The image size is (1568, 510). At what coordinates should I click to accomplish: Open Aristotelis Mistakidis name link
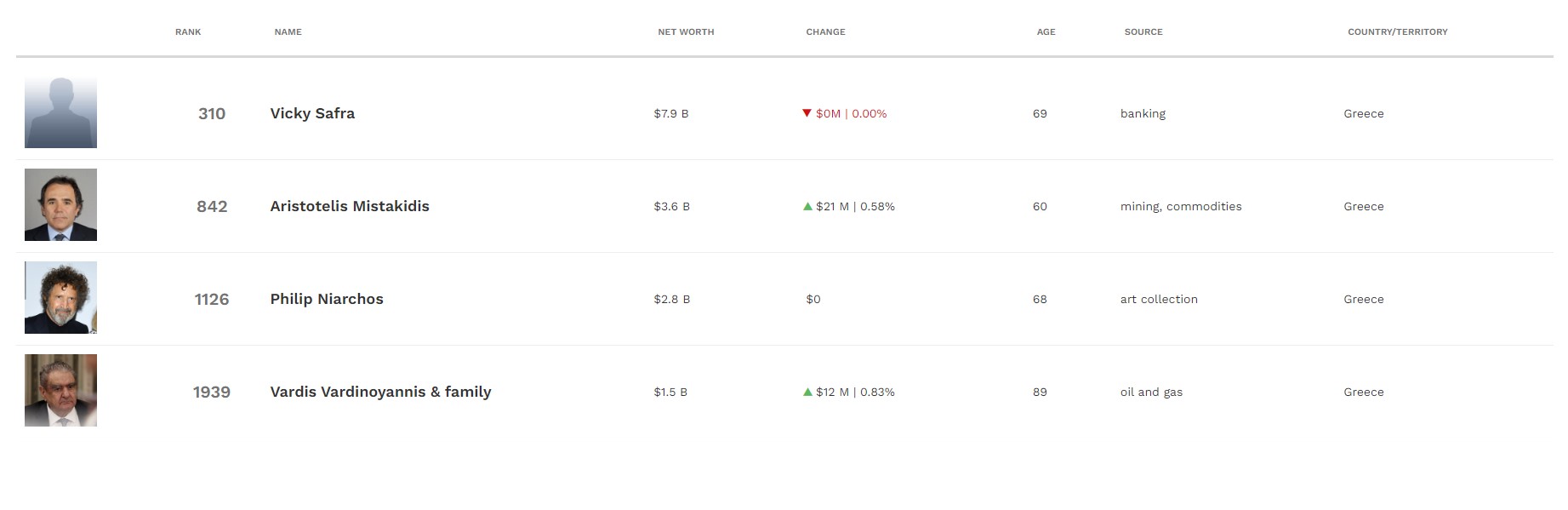pos(350,206)
